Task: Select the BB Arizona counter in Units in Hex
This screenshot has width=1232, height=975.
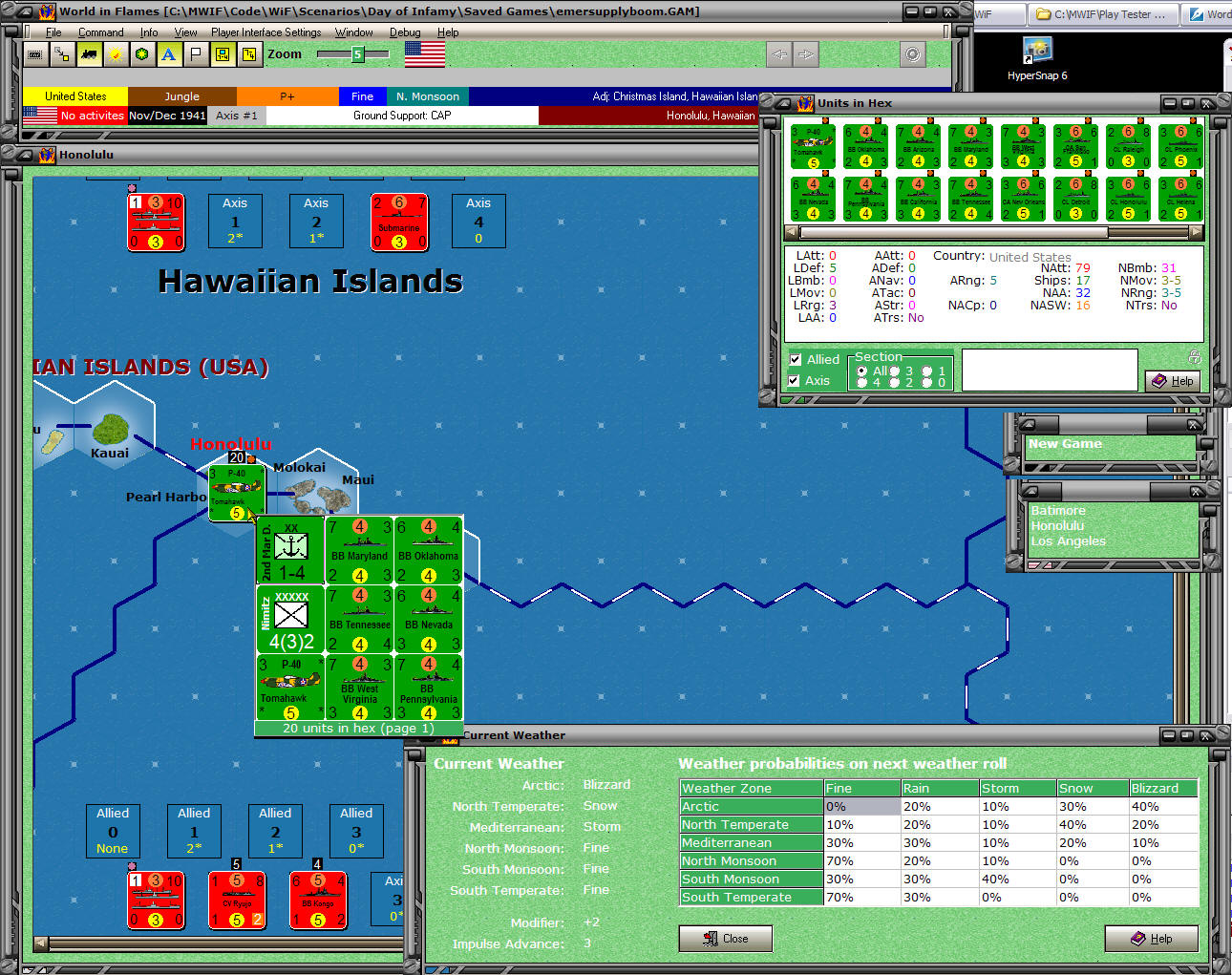Action: (919, 147)
